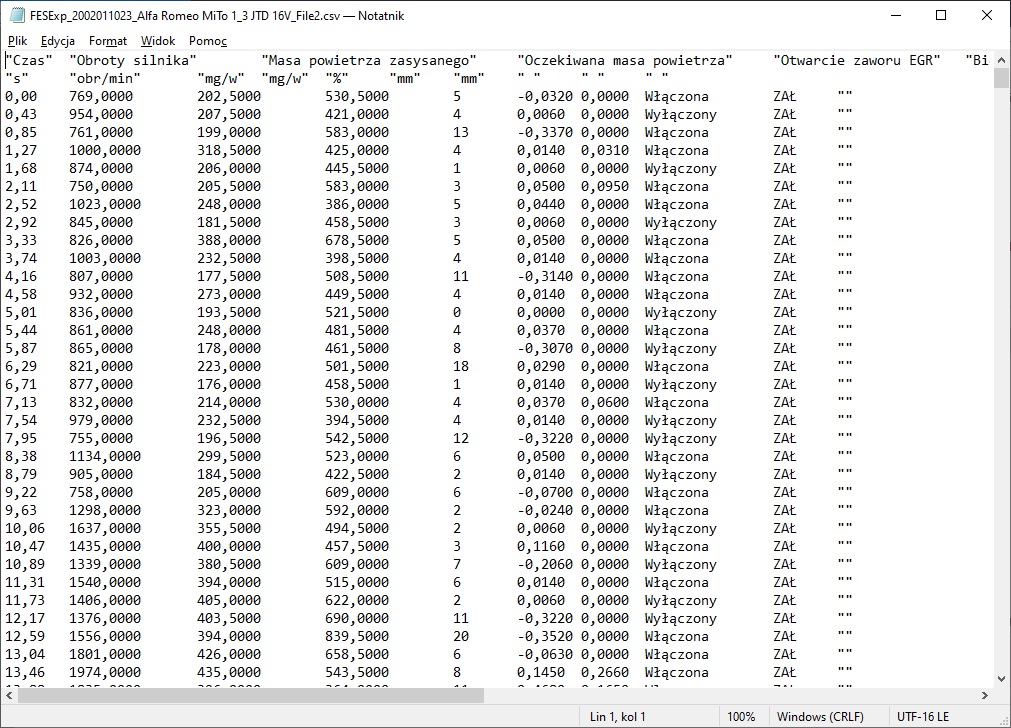Click the value 318,5000

[x=229, y=150]
